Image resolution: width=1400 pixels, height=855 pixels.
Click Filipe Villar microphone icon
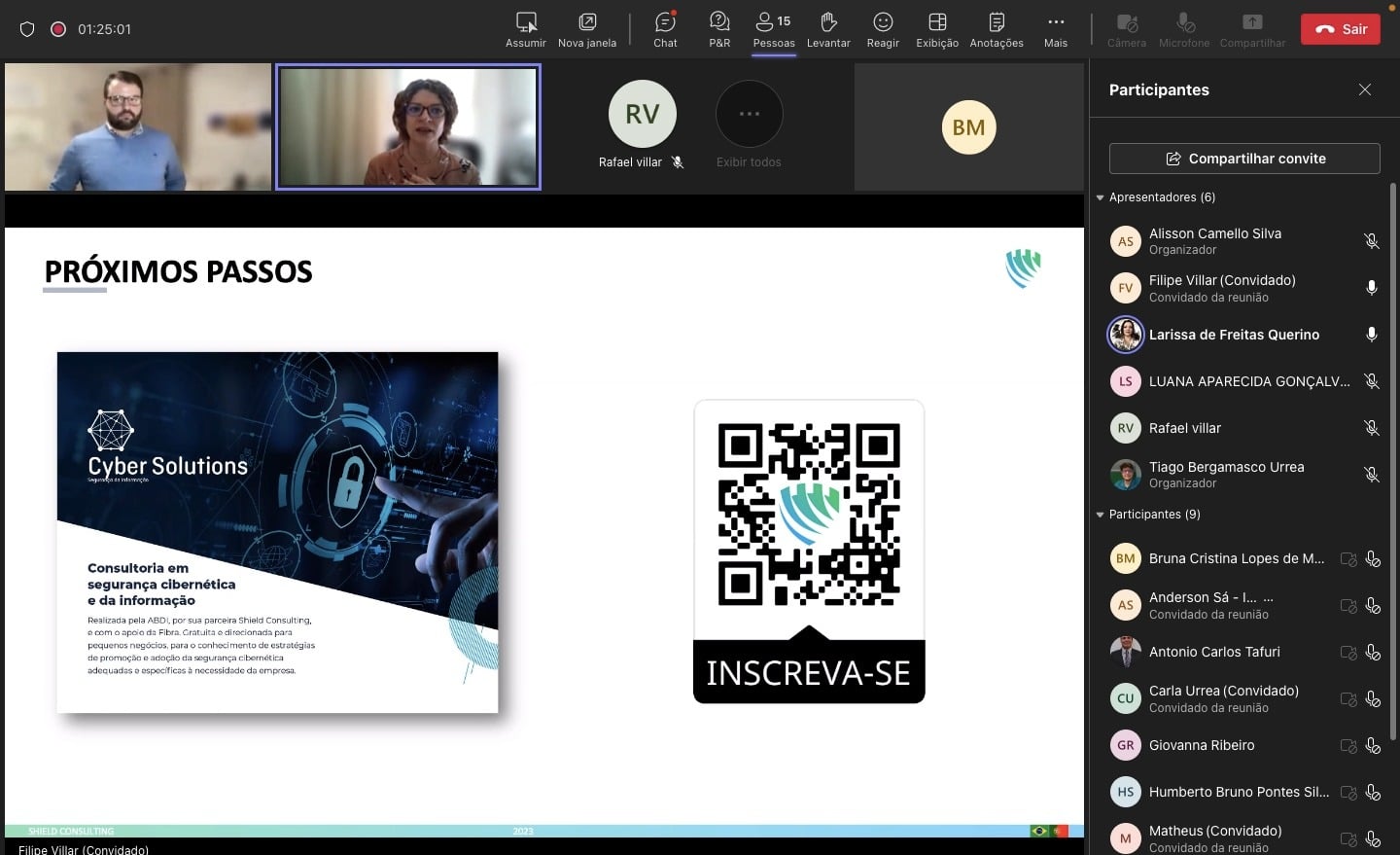tap(1372, 288)
